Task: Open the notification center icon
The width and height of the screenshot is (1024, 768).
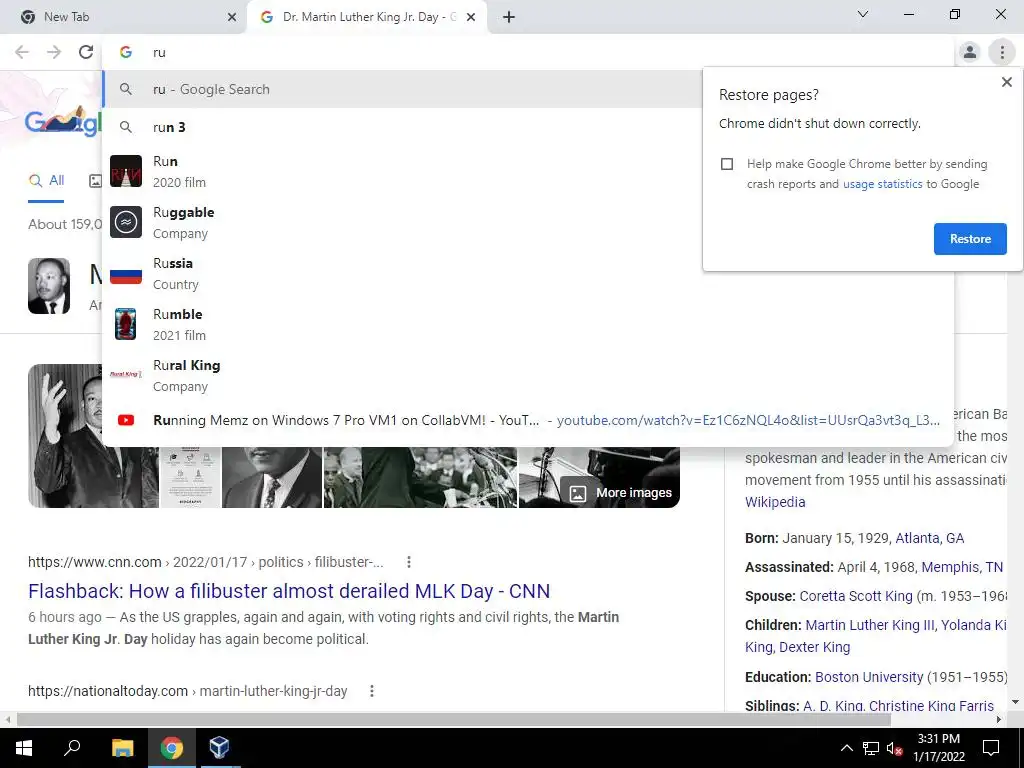Action: click(991, 748)
